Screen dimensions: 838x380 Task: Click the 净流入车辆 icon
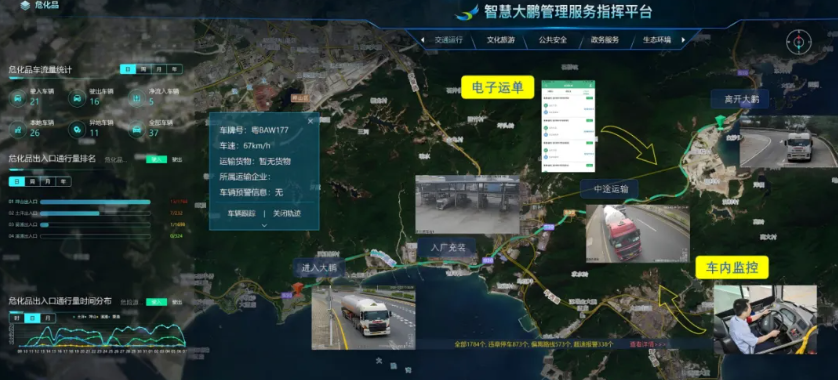[137, 98]
